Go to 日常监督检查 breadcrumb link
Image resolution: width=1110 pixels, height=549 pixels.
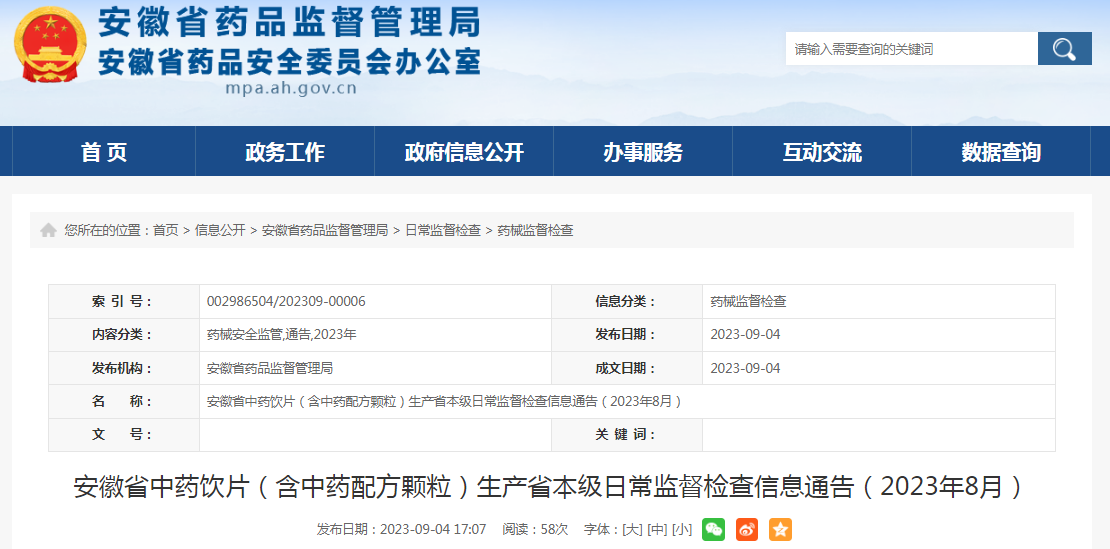pos(443,230)
